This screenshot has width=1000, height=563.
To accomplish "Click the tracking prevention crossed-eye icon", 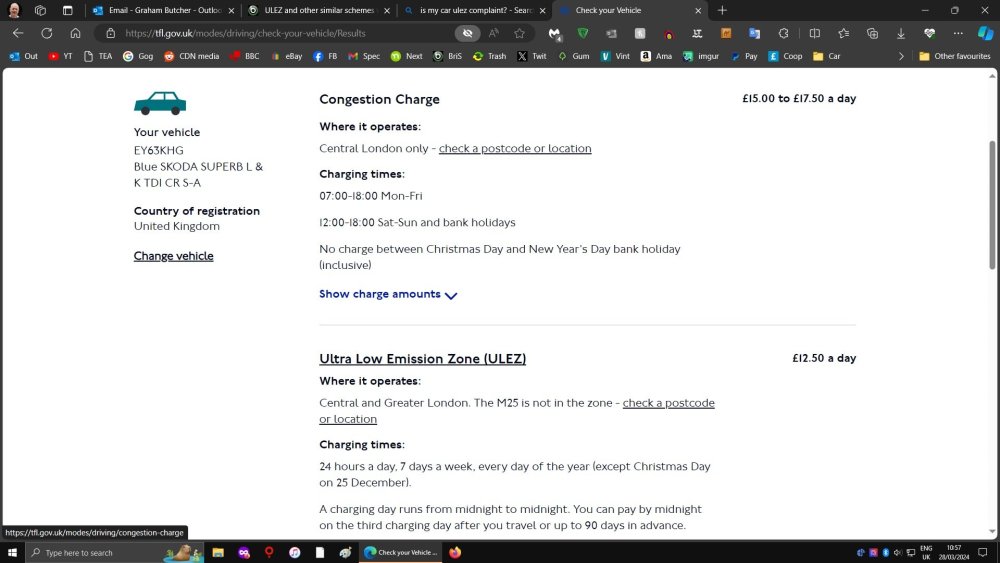I will point(467,33).
